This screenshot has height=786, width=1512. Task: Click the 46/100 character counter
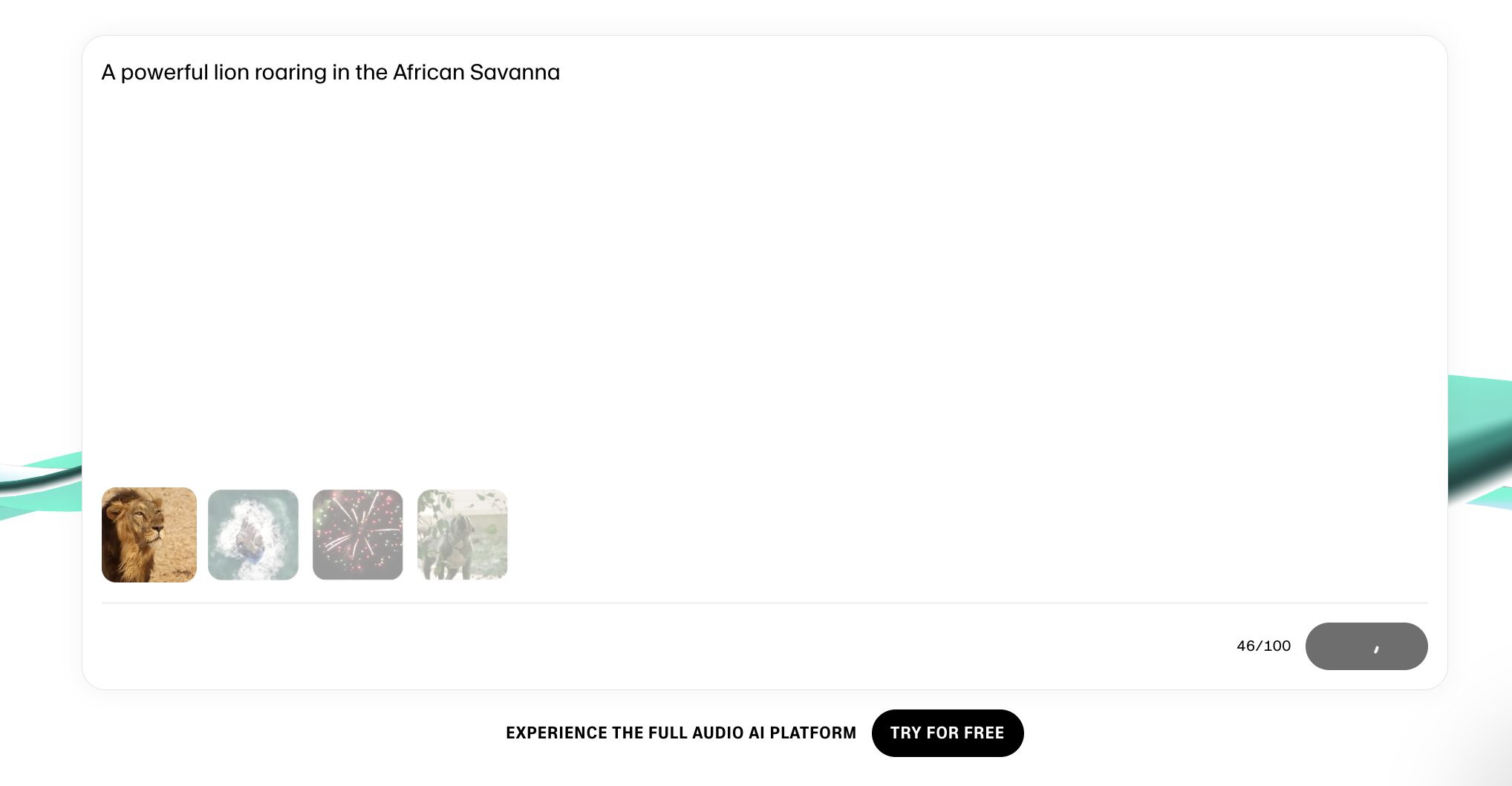pos(1263,646)
